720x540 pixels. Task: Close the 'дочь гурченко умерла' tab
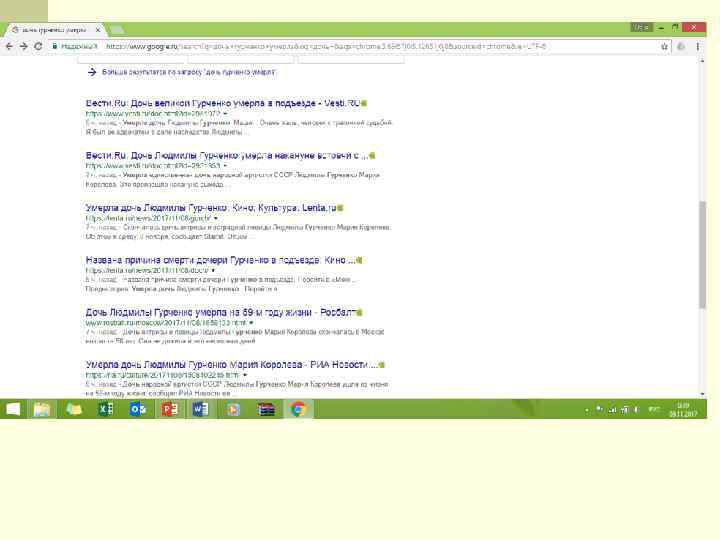coord(98,30)
